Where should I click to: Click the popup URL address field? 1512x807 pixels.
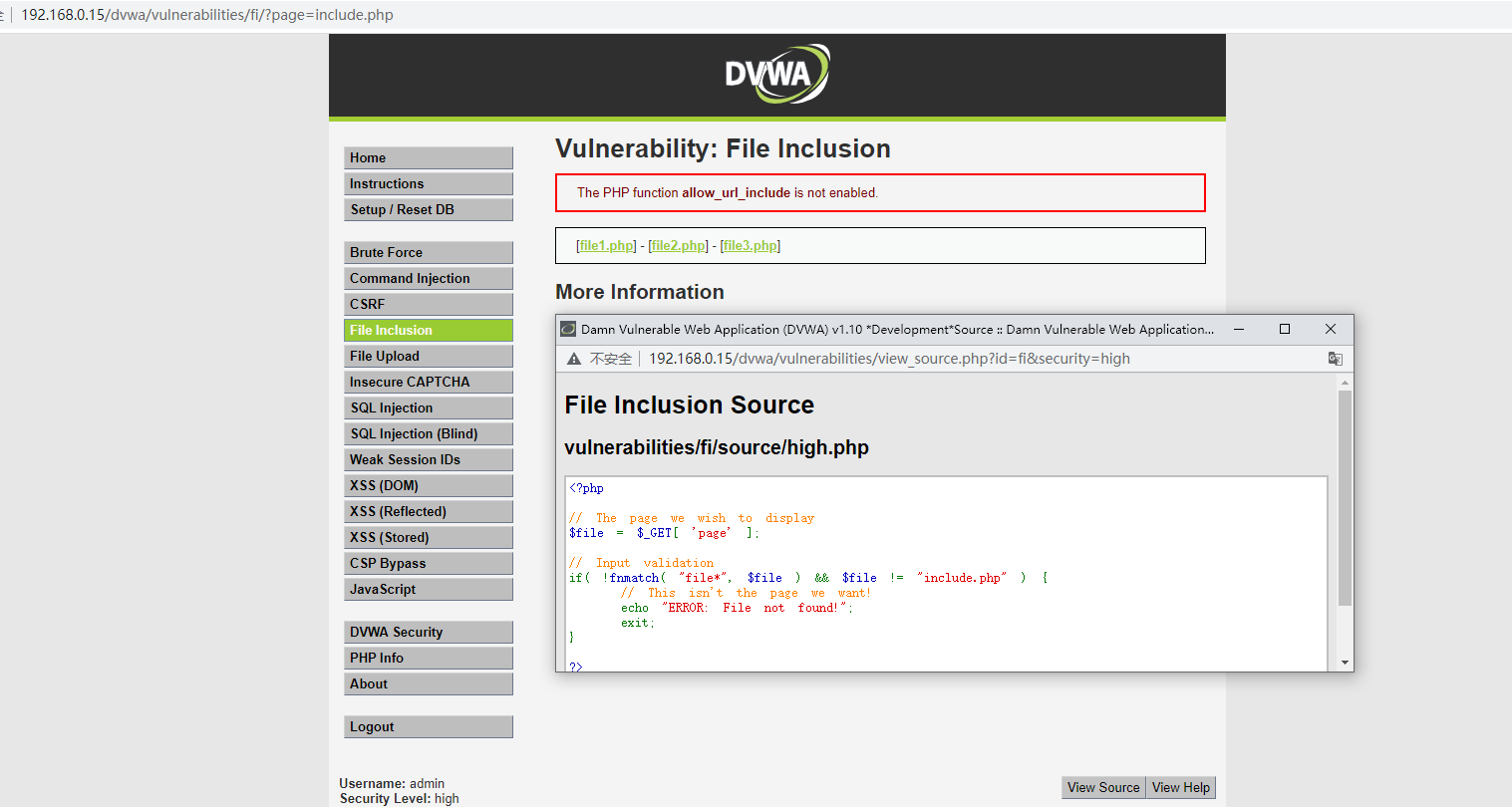888,359
